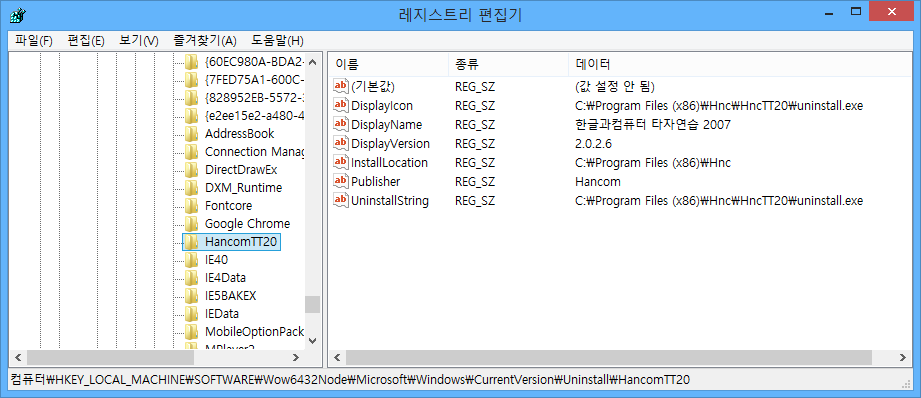Click the status bar registry path
Screen dimensions: 921x398
click(350, 379)
